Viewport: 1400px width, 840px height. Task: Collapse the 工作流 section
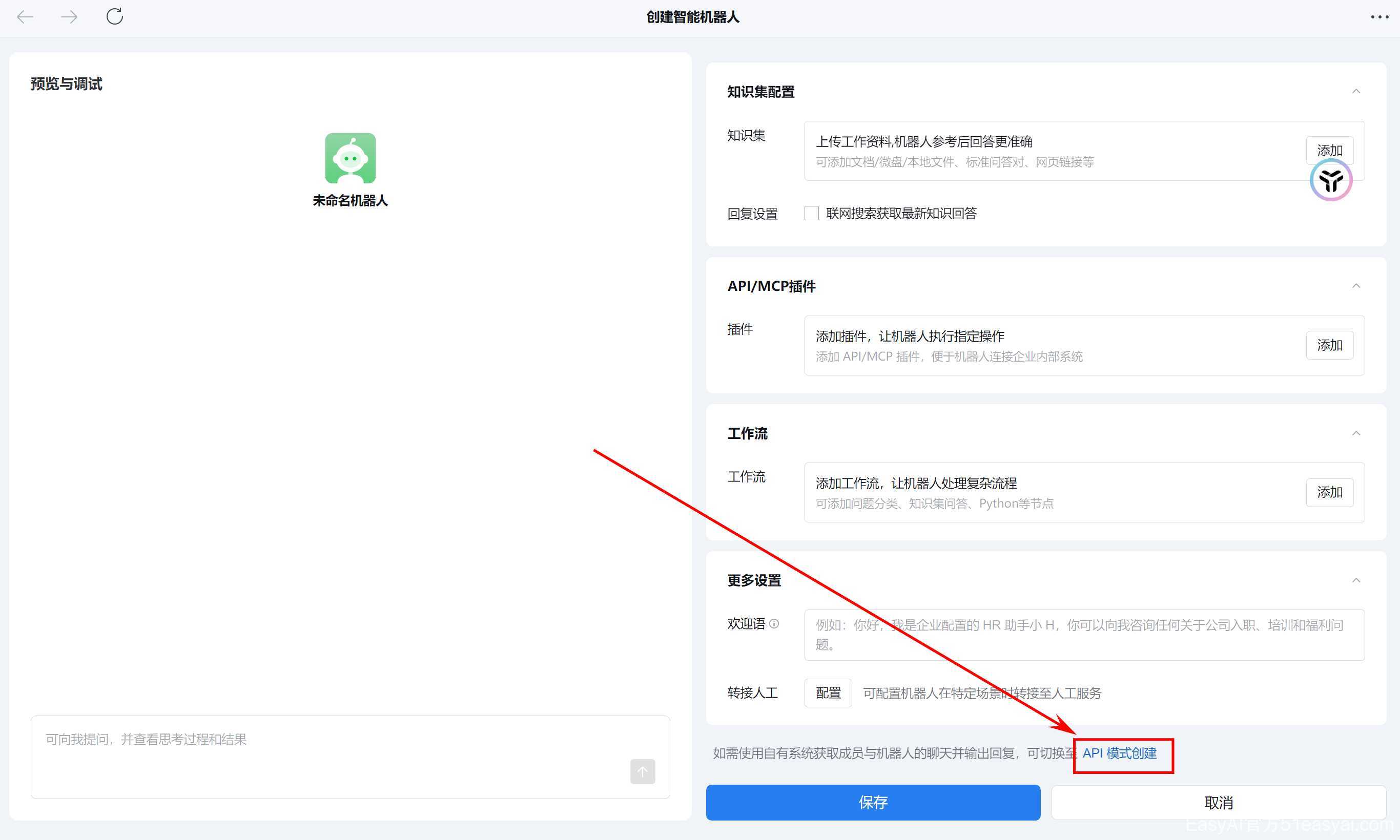point(1356,434)
